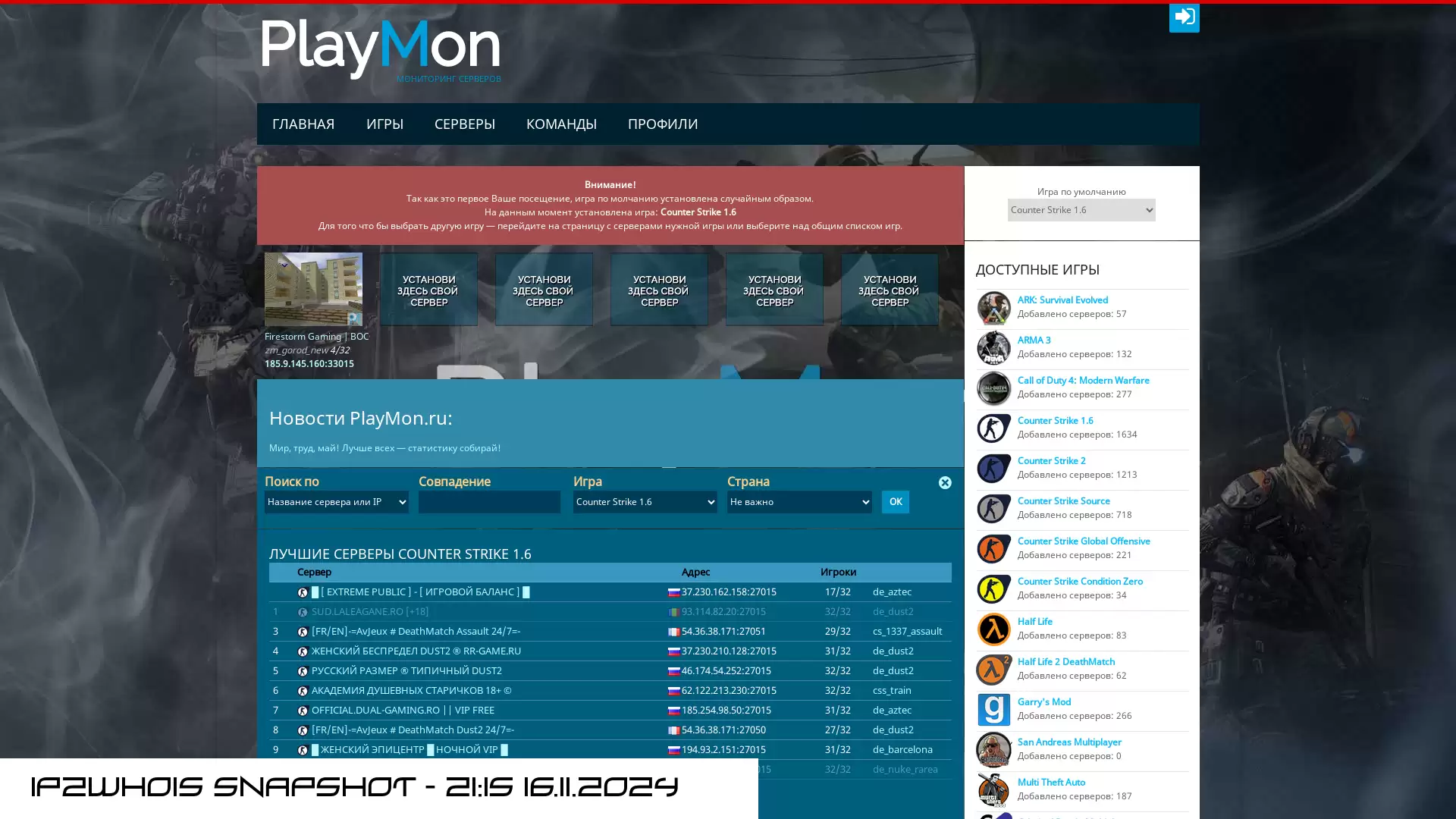1456x819 pixels.
Task: Open Half Life 2 DeathMatch text link
Action: pyautogui.click(x=1065, y=662)
